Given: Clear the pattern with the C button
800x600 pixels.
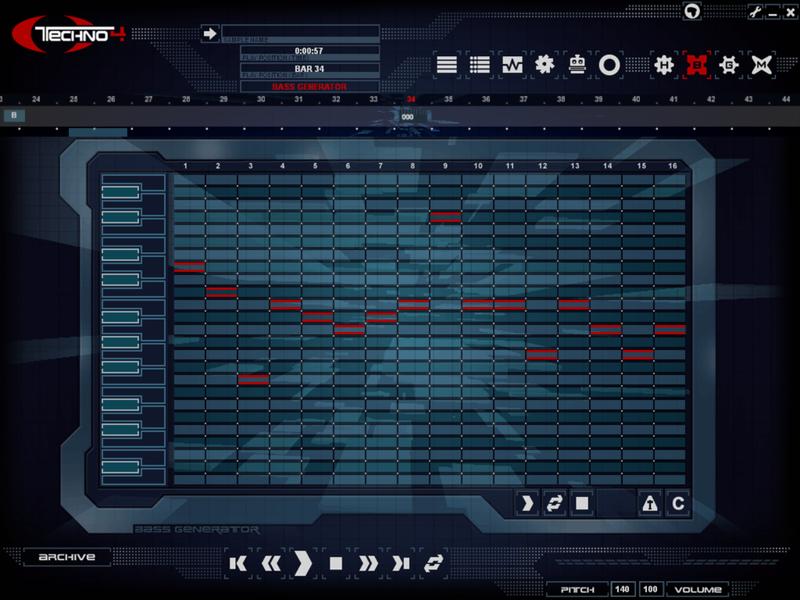Looking at the screenshot, I should pos(678,504).
